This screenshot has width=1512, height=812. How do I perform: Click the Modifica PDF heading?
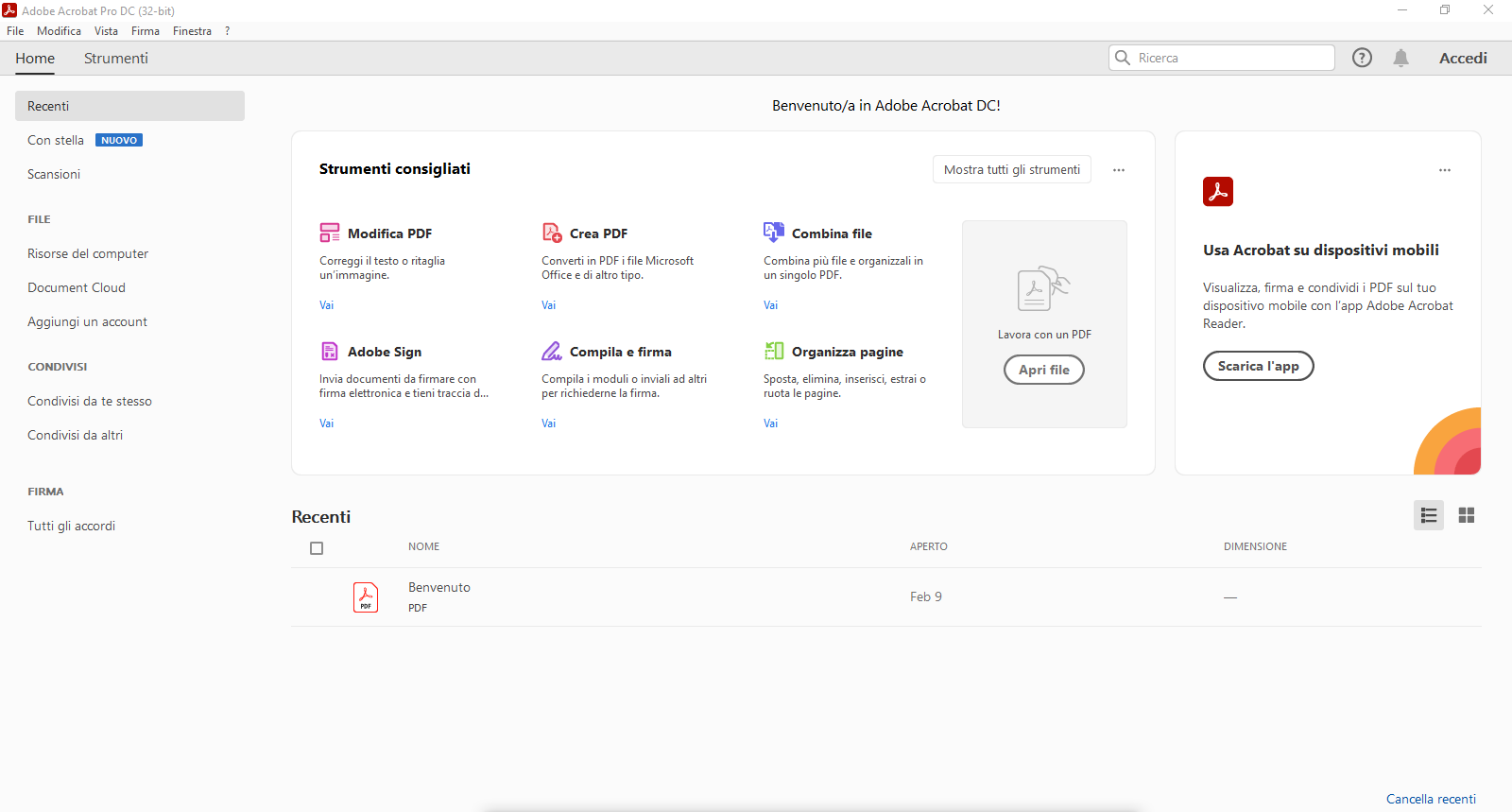click(389, 233)
